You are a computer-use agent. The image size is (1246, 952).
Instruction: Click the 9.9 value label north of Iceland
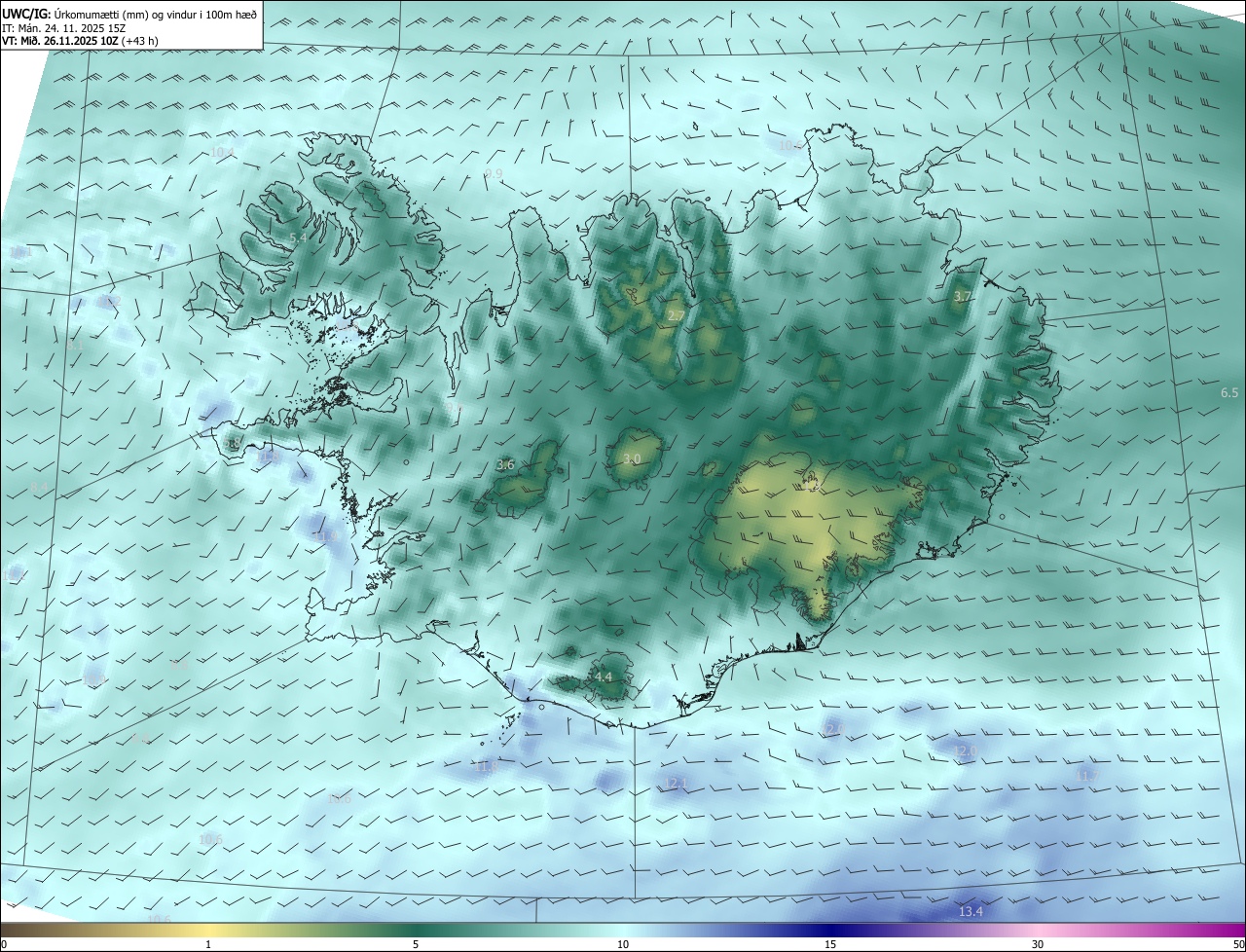click(x=494, y=174)
